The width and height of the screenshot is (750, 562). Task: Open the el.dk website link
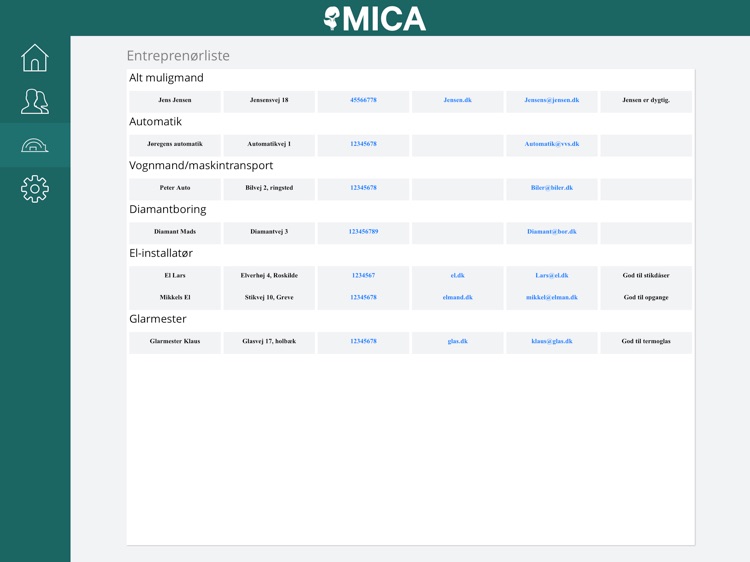(x=457, y=275)
